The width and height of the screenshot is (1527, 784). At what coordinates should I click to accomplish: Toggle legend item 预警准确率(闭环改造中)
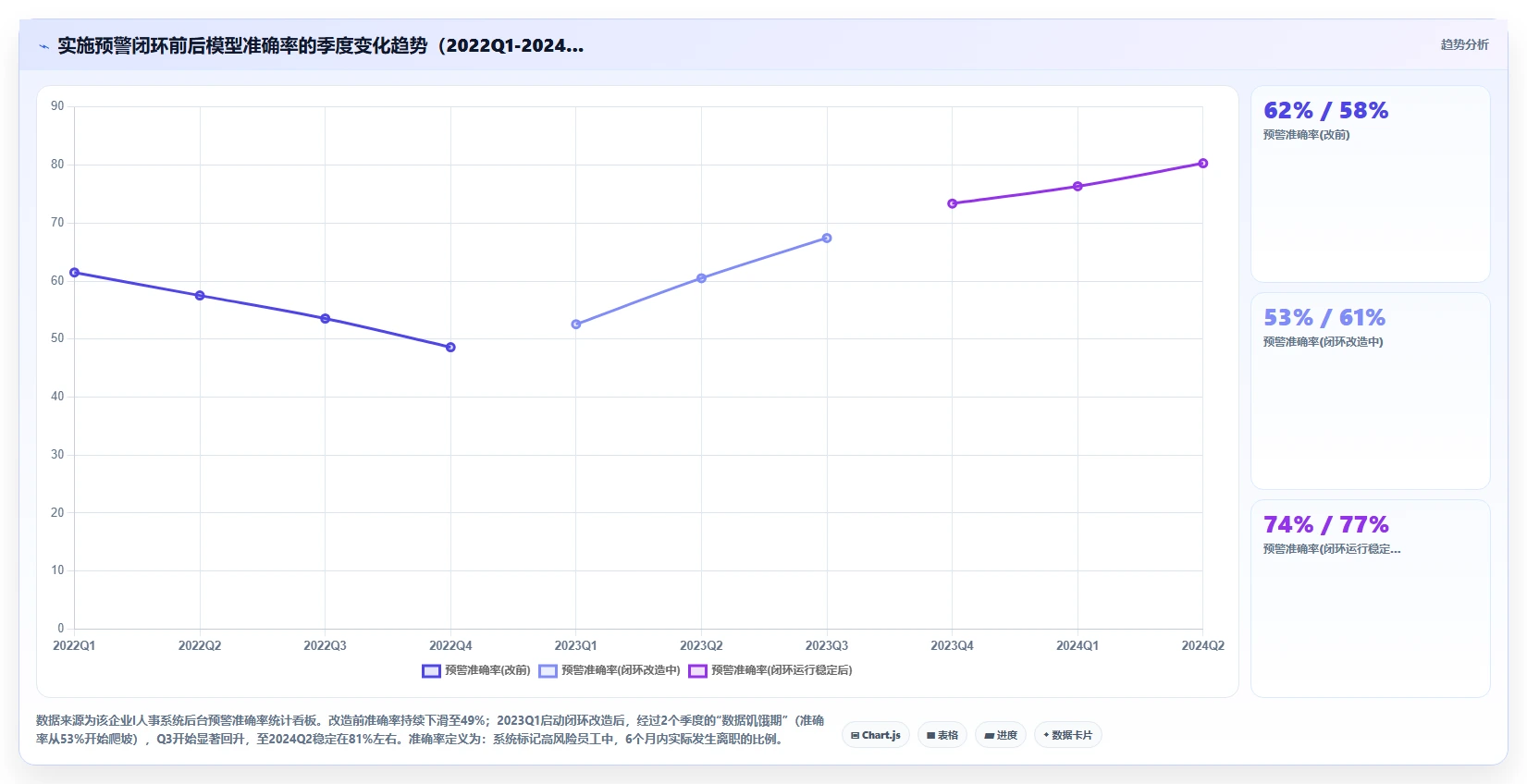tap(610, 670)
